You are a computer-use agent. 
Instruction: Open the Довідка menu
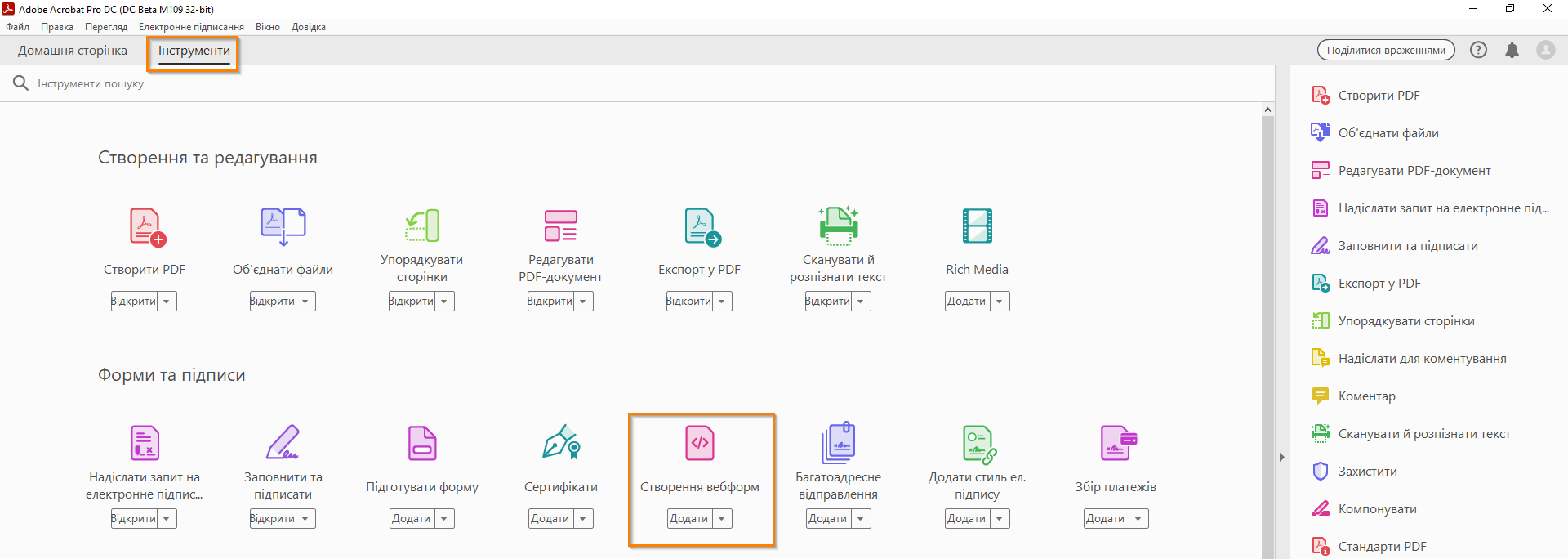(x=309, y=27)
